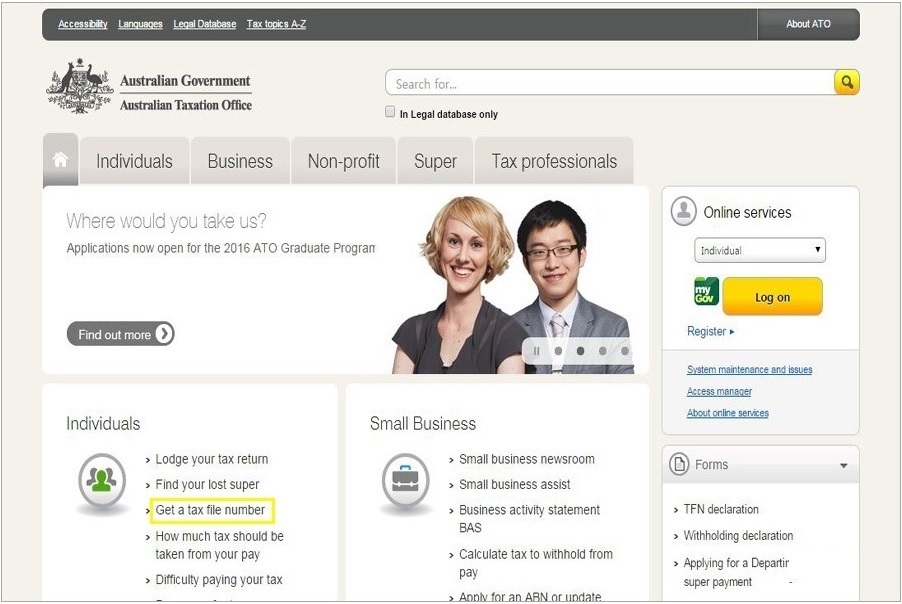Viewport: 902px width, 604px height.
Task: Open About online services link
Action: [728, 413]
